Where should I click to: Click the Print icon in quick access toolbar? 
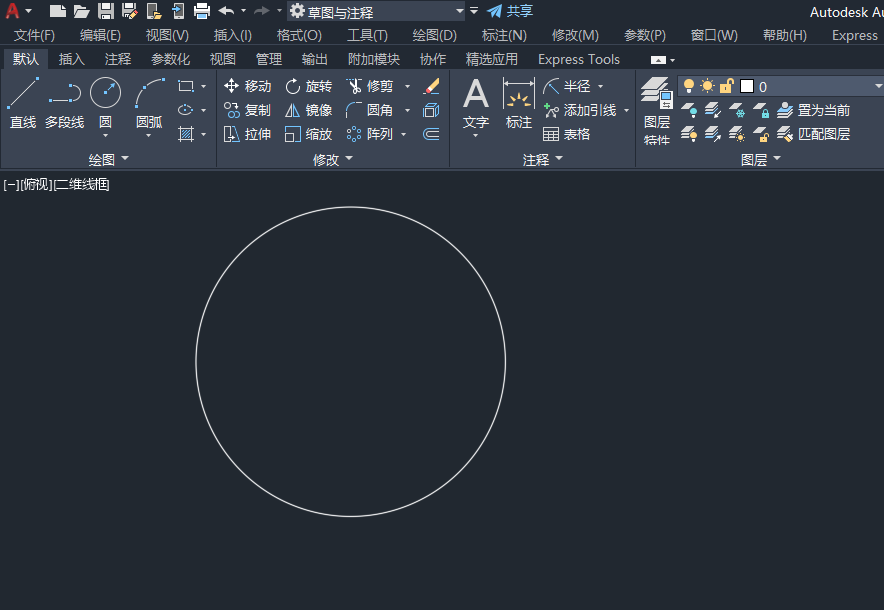click(201, 11)
